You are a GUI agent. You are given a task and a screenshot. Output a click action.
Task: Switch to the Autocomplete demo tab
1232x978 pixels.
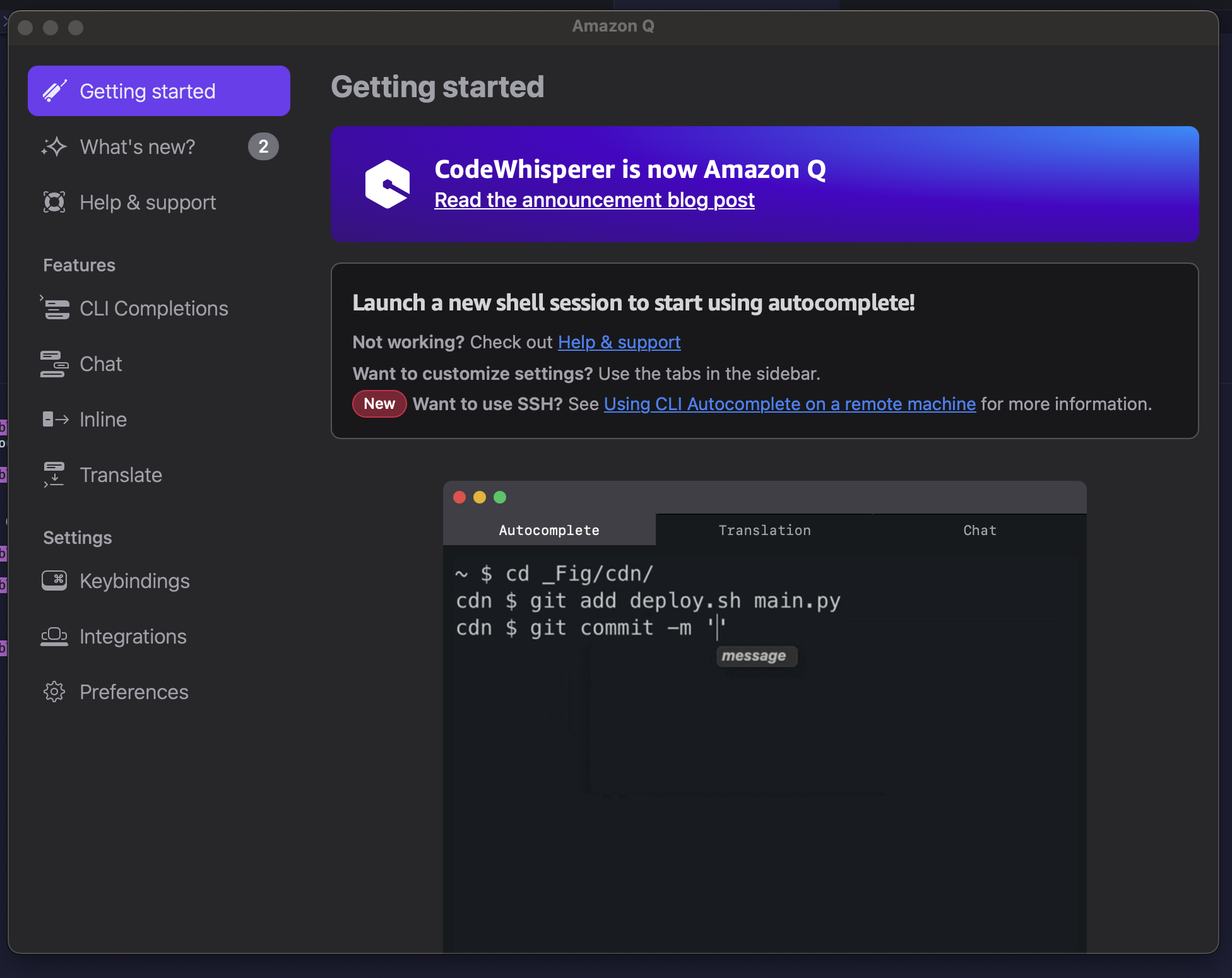[x=549, y=530]
